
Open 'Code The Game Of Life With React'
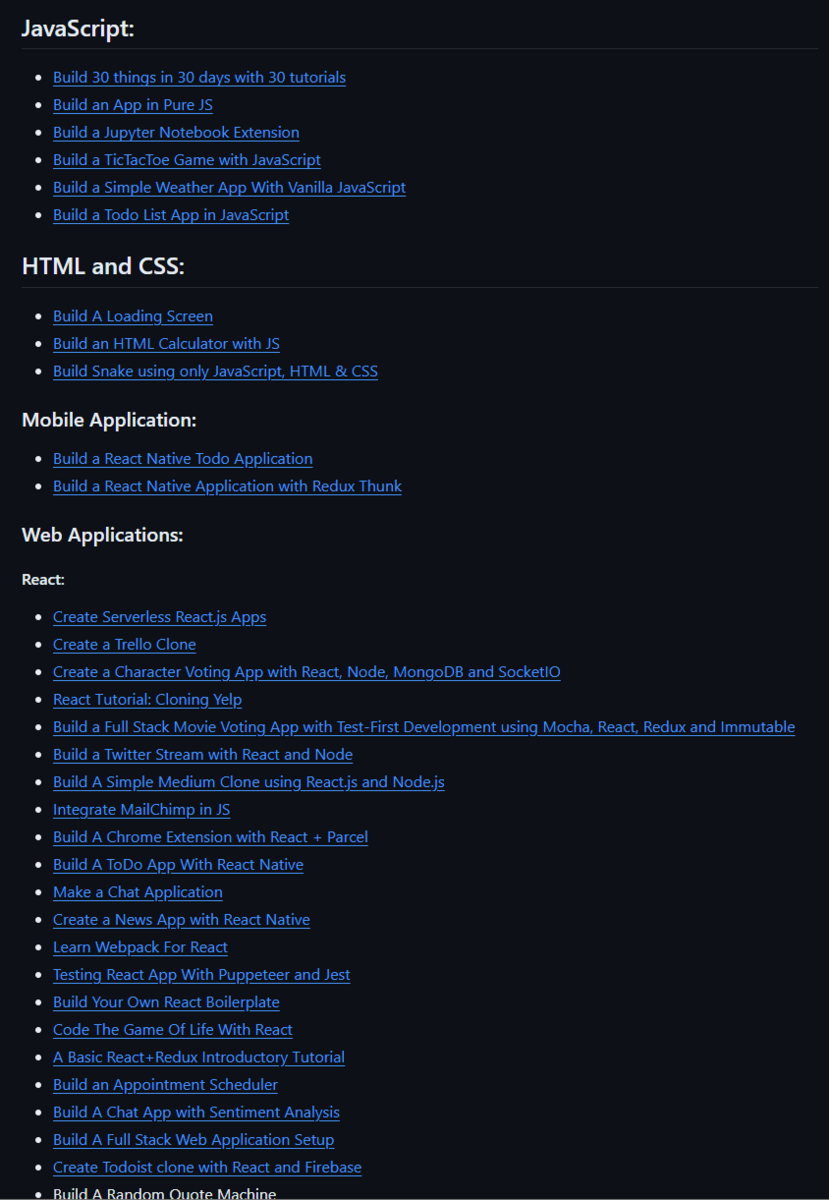point(173,1030)
